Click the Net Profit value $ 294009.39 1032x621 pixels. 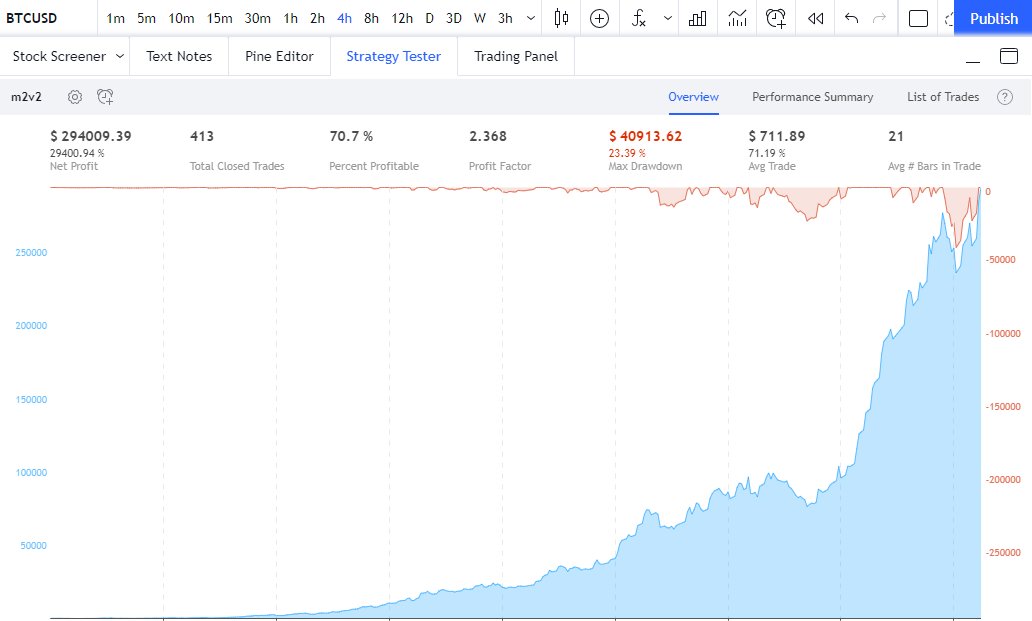[91, 136]
